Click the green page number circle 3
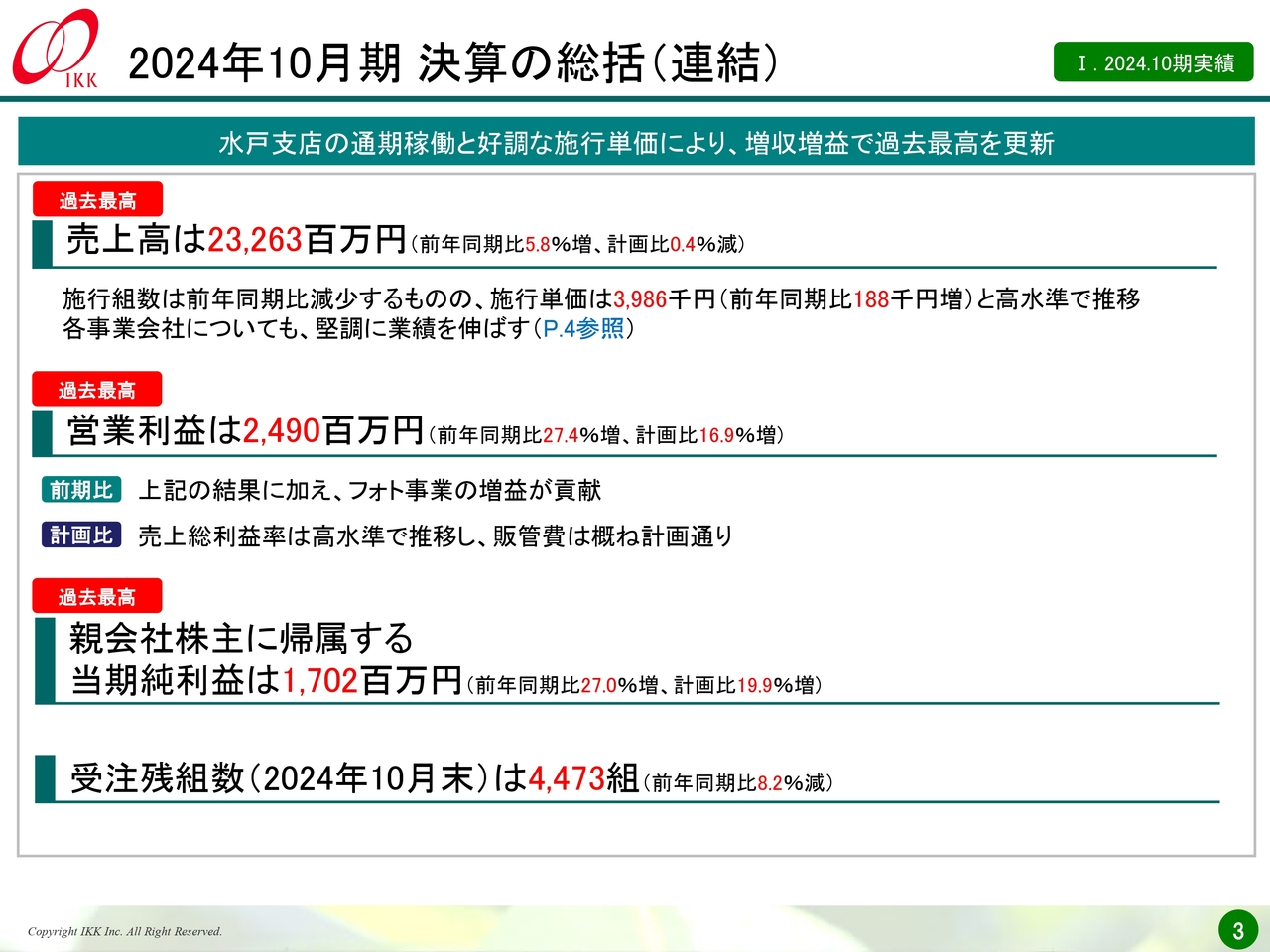Image resolution: width=1270 pixels, height=952 pixels. tap(1237, 929)
